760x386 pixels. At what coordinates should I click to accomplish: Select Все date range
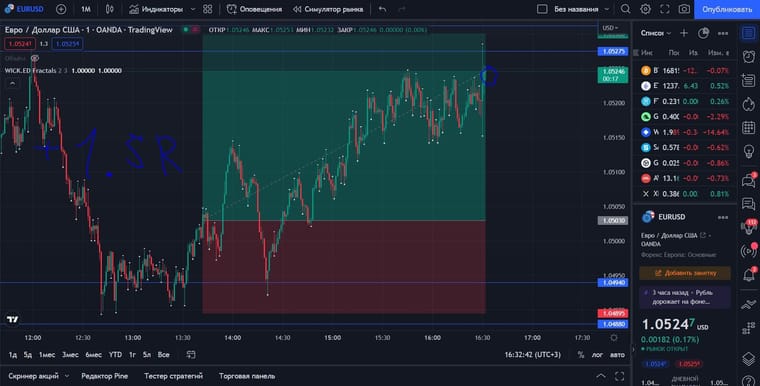pos(163,354)
